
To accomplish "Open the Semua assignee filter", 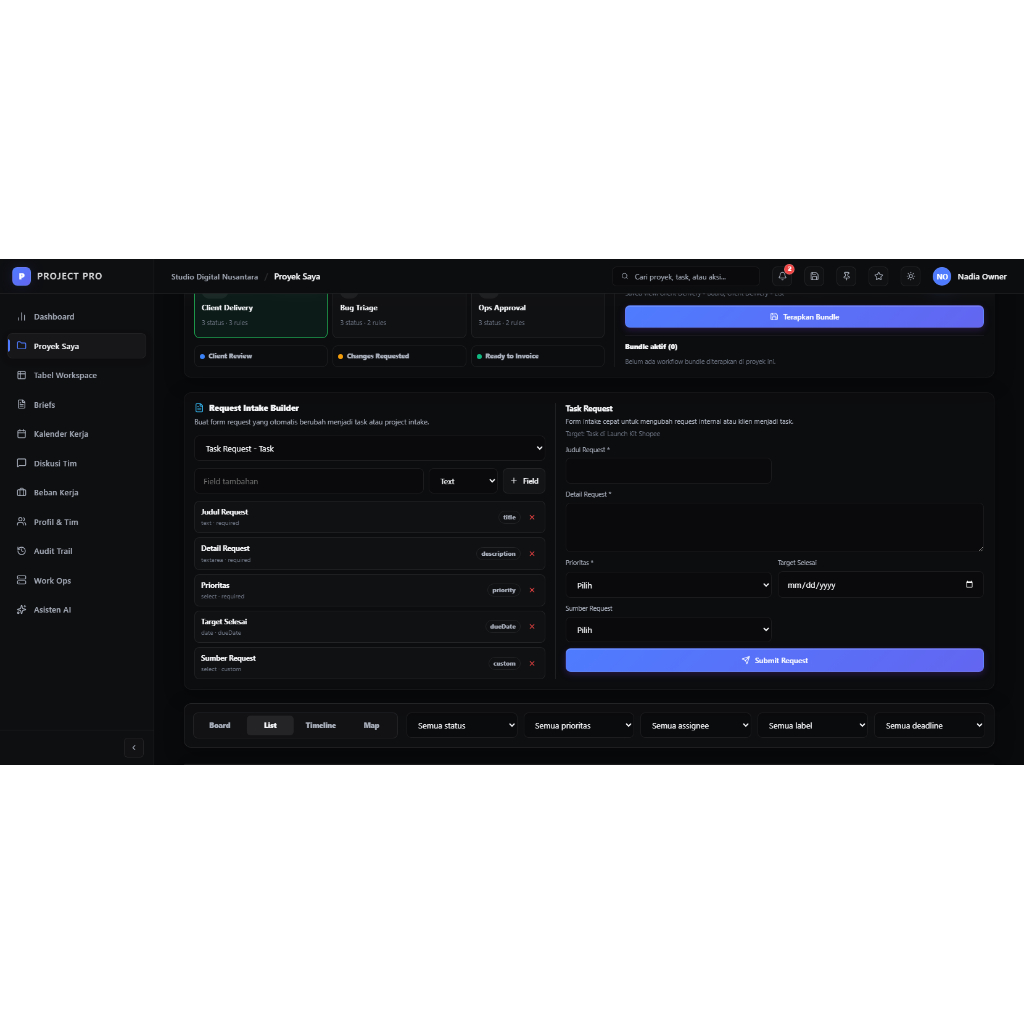I will tap(696, 726).
